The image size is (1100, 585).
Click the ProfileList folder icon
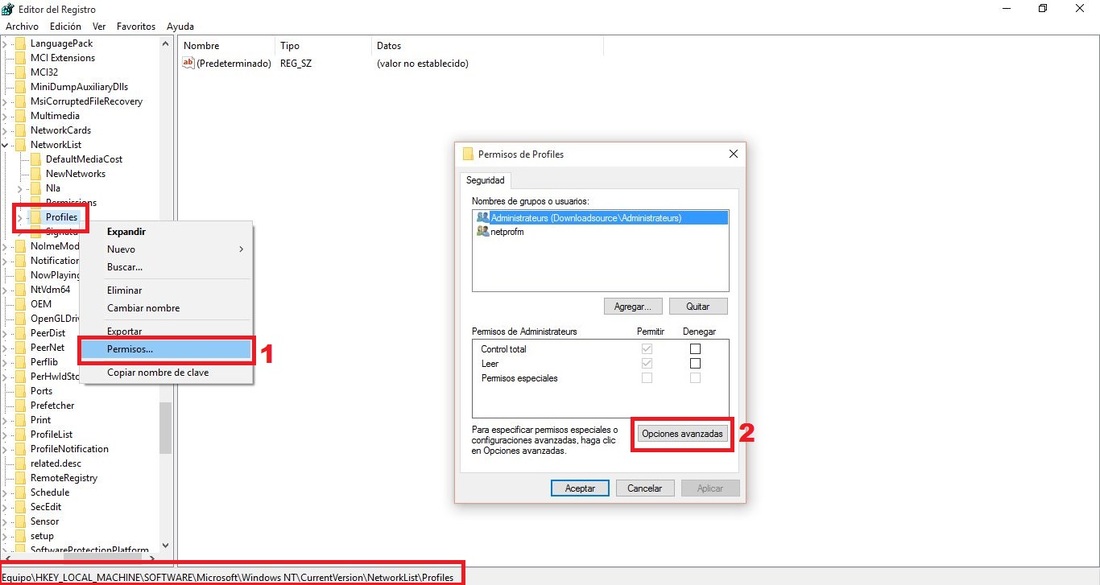(x=20, y=435)
